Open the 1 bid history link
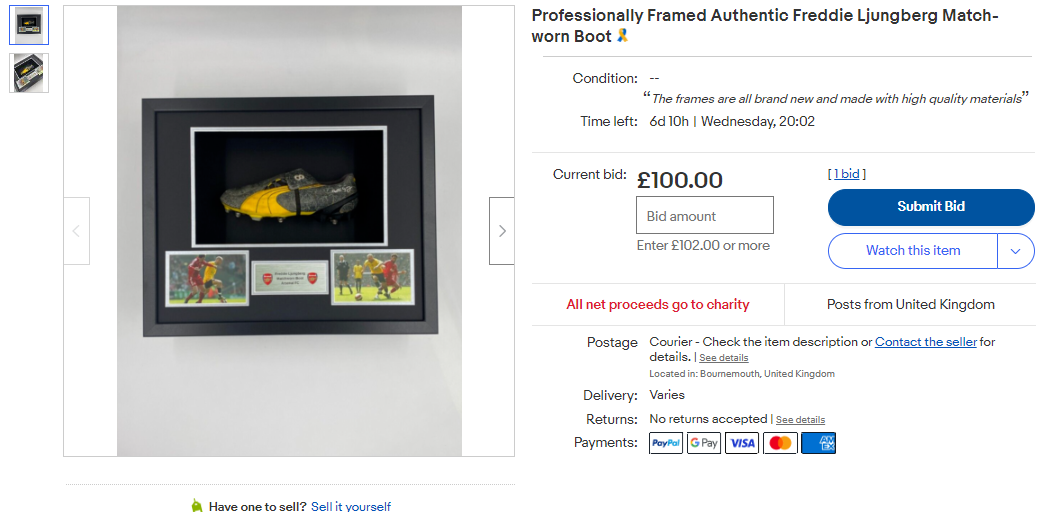The image size is (1046, 512). coord(847,174)
